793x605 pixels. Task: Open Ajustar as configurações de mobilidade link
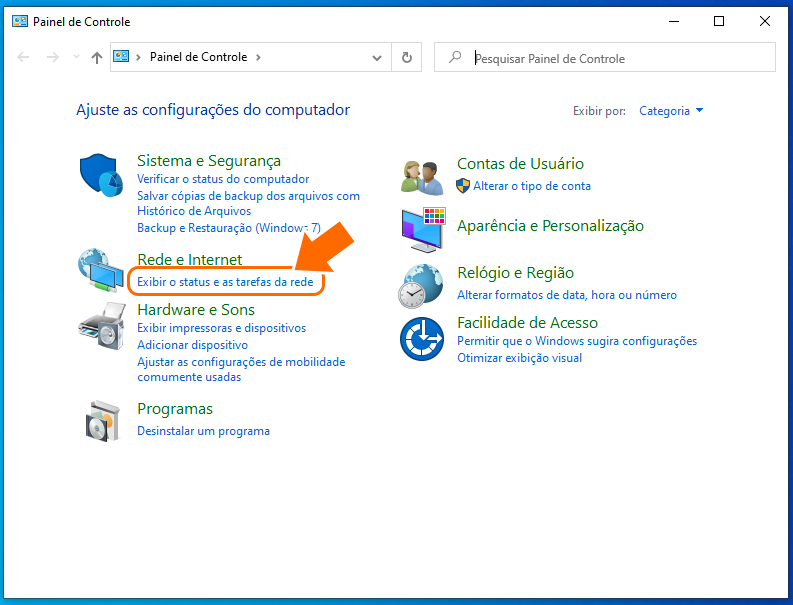pyautogui.click(x=241, y=369)
